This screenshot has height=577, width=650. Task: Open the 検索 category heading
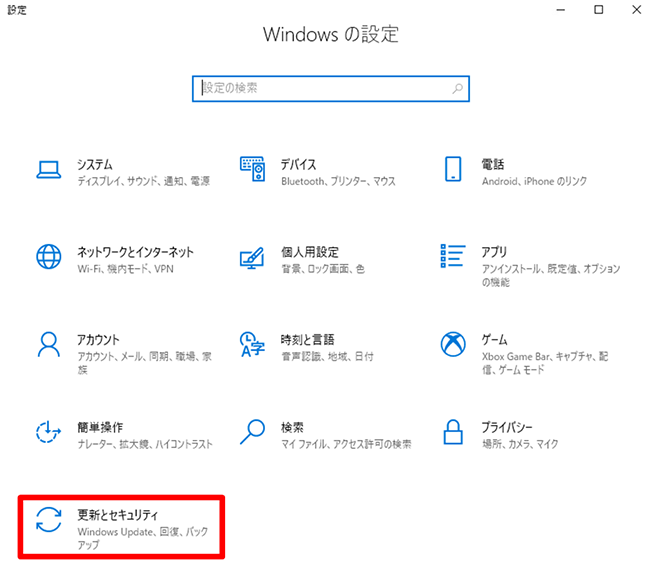tap(292, 427)
